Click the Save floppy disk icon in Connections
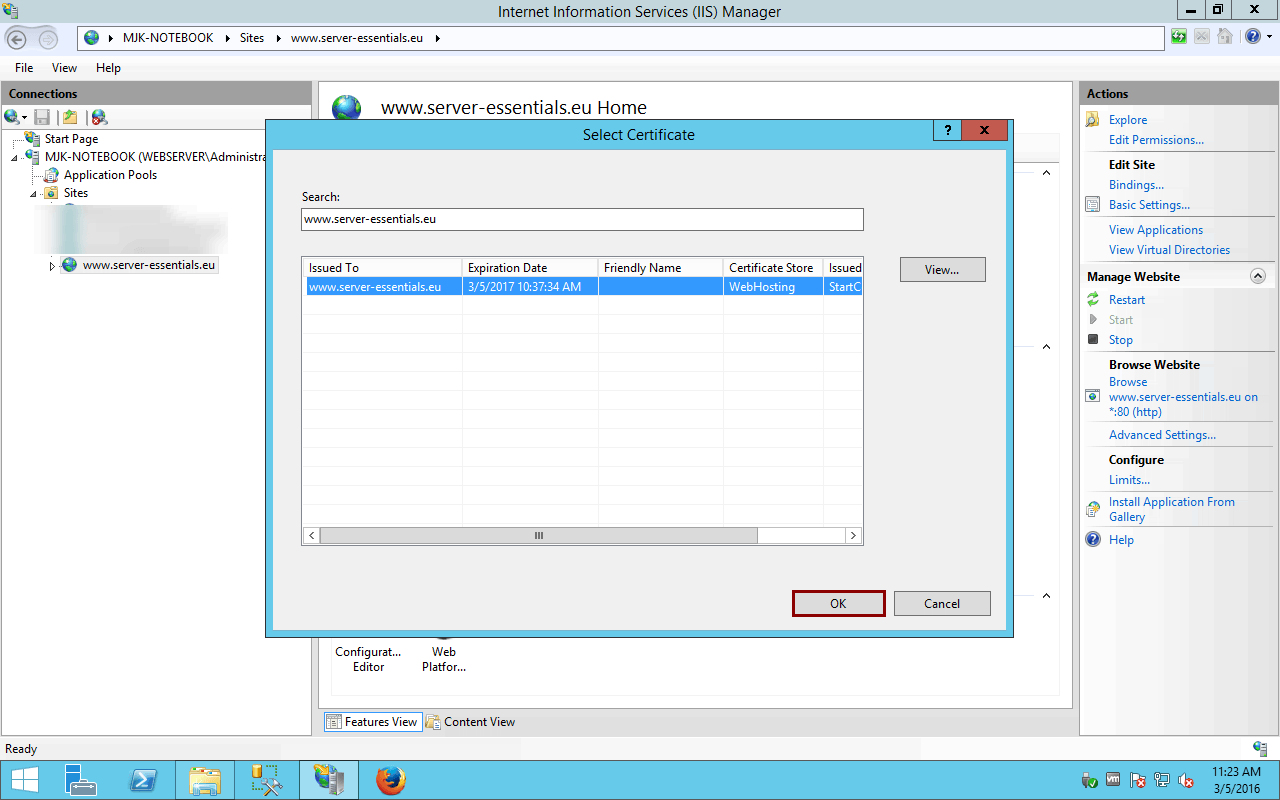 coord(42,117)
